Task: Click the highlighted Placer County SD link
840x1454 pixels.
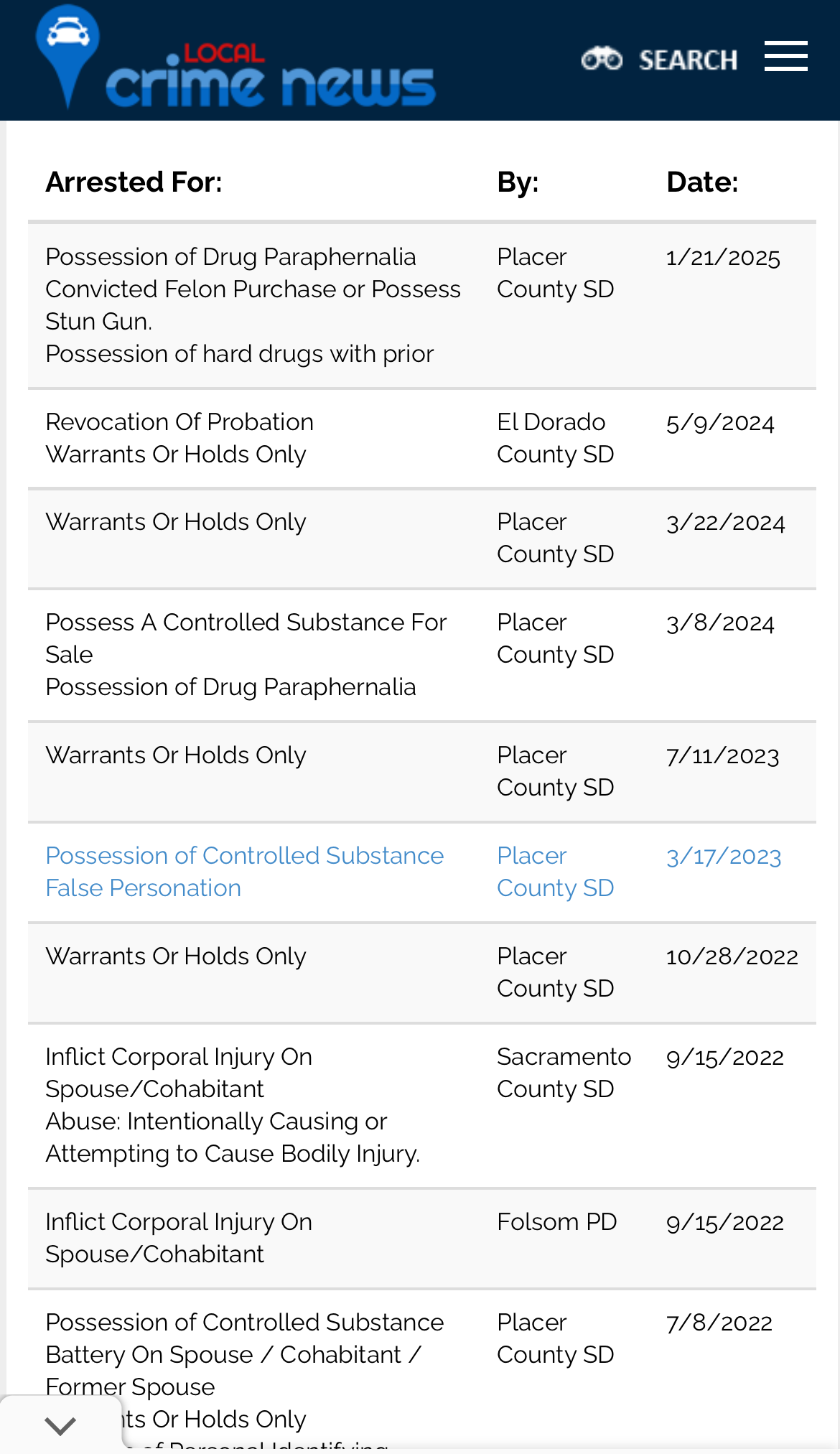Action: 555,872
